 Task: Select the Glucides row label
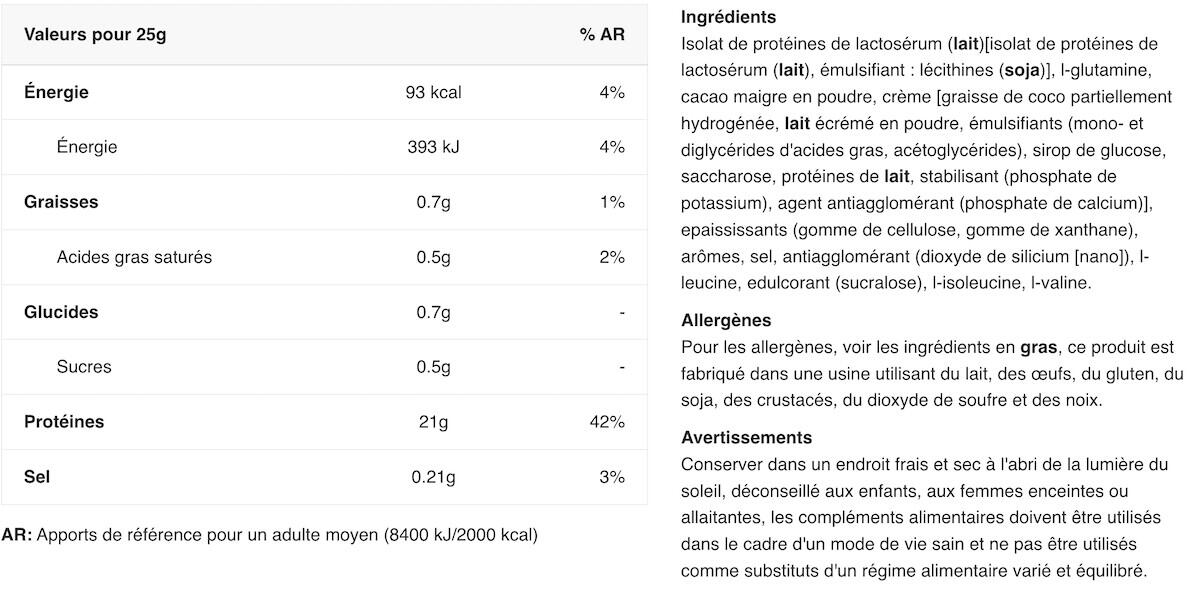click(x=61, y=312)
